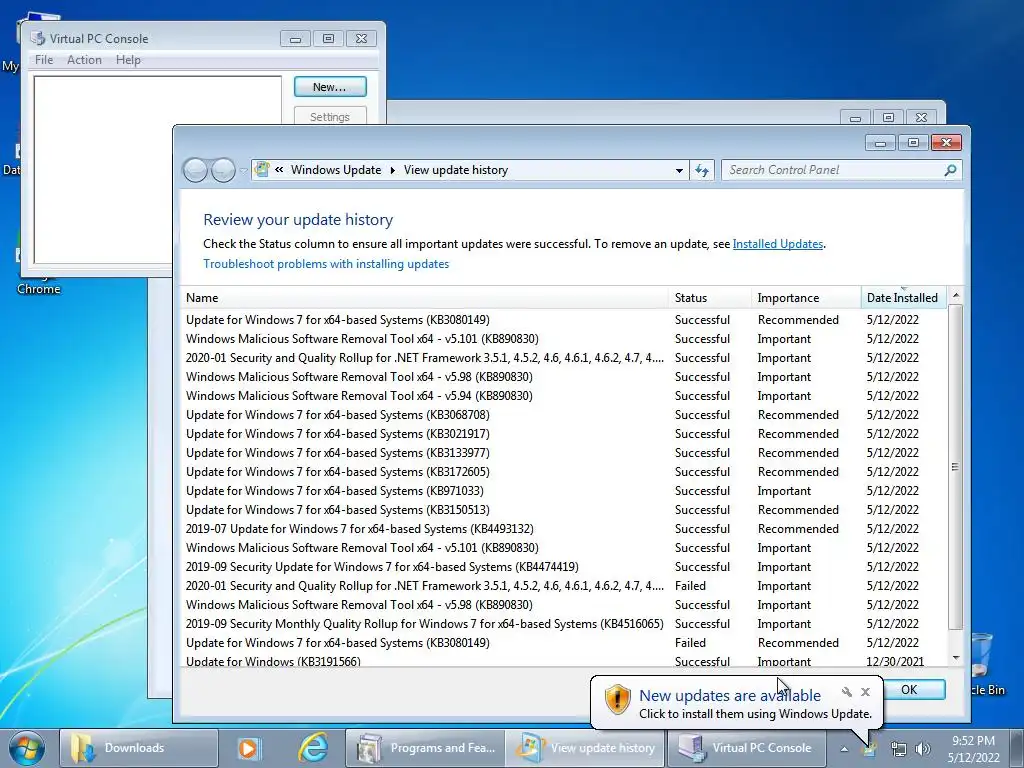Launch Windows Media Player from the taskbar
The image size is (1024, 768).
click(248, 748)
